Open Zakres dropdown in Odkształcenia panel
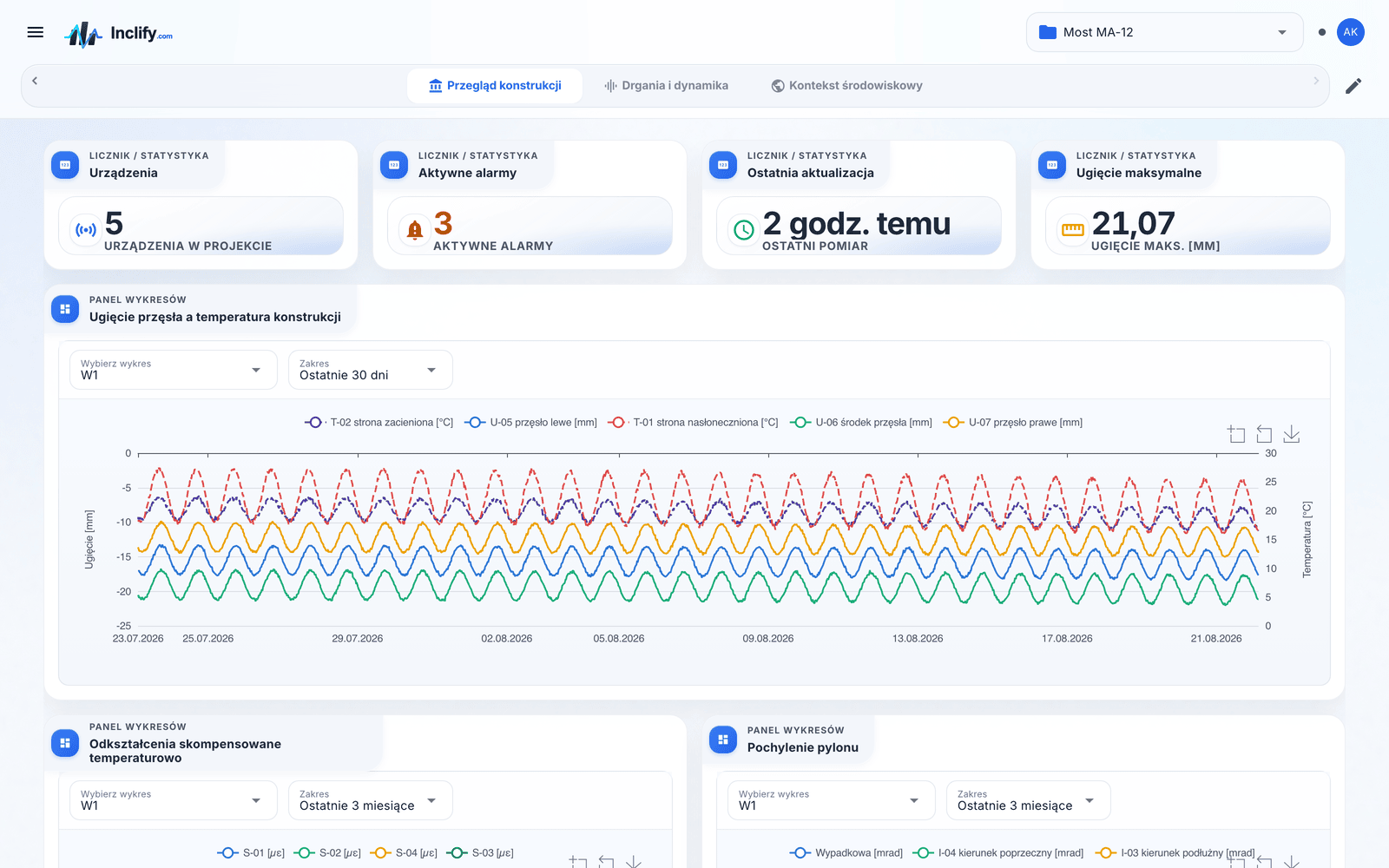This screenshot has height=868, width=1389. [x=371, y=800]
